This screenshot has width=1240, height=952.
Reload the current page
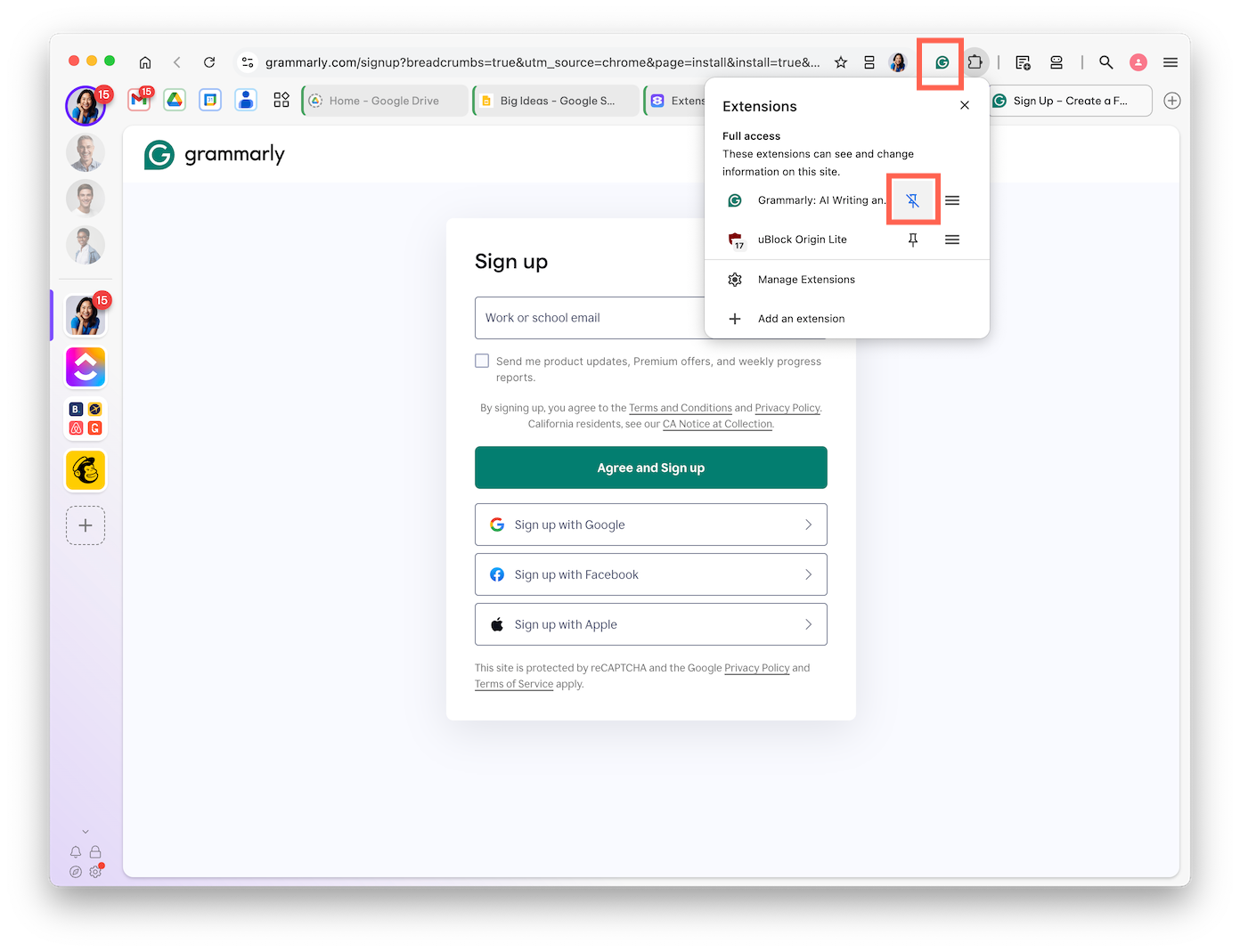click(x=209, y=62)
